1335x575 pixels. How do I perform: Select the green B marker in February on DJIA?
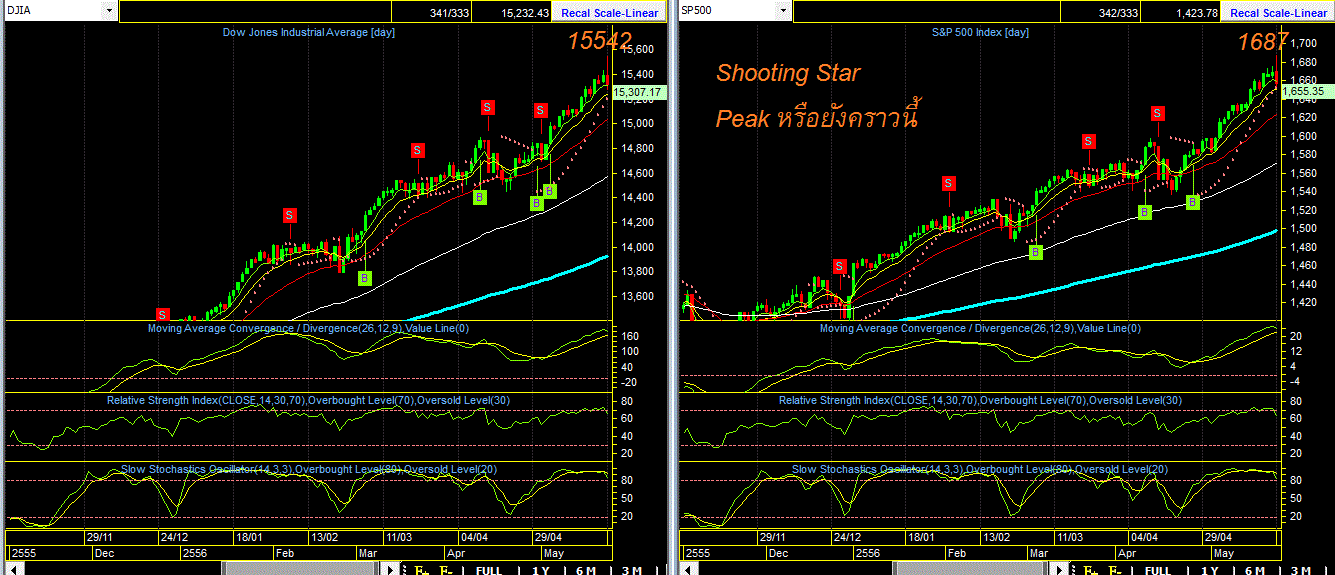click(365, 278)
